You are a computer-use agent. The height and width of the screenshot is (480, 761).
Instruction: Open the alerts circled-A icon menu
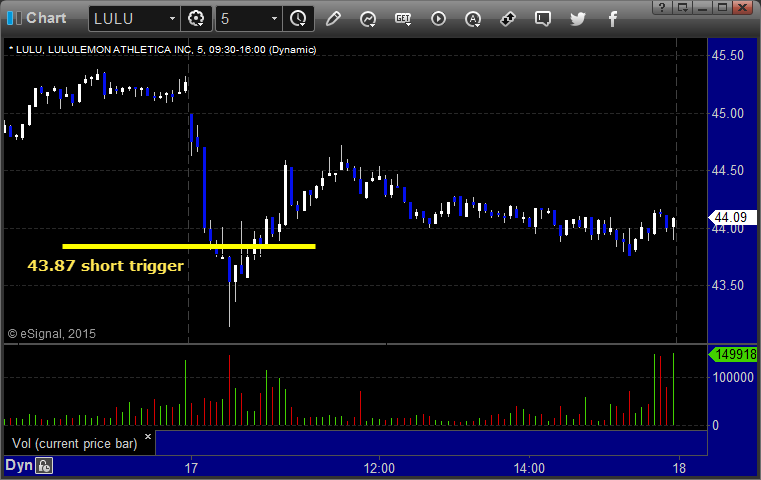(473, 19)
